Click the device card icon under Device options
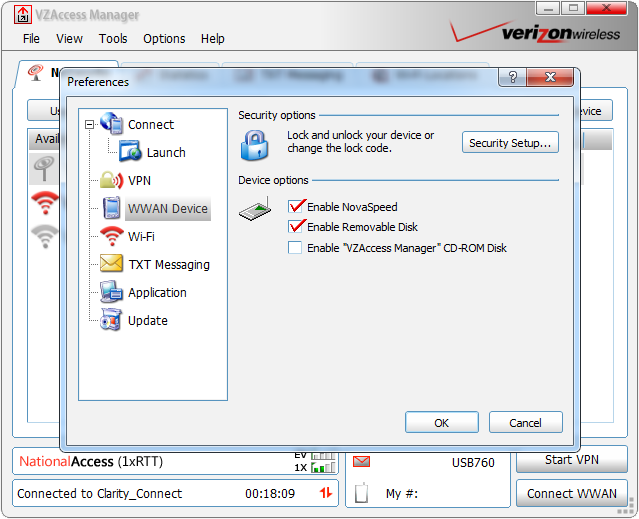Viewport: 639px width, 519px height. [256, 209]
